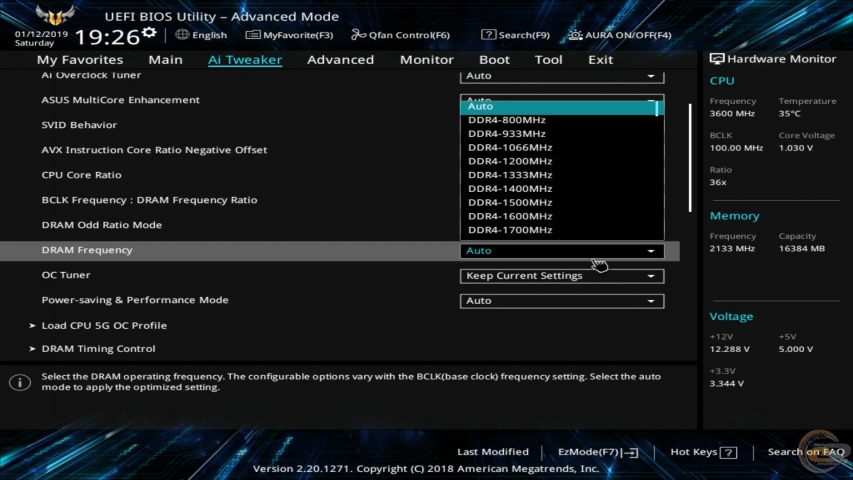Switch to My Favorites tab

pyautogui.click(x=80, y=59)
